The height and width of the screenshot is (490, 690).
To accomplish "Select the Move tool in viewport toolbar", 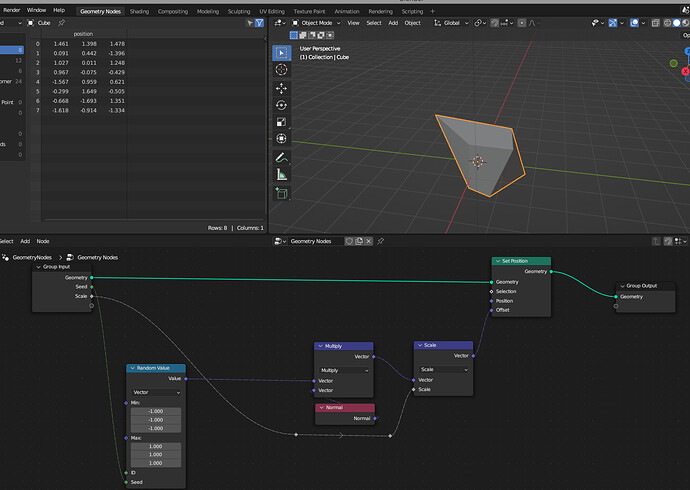I will click(x=282, y=88).
